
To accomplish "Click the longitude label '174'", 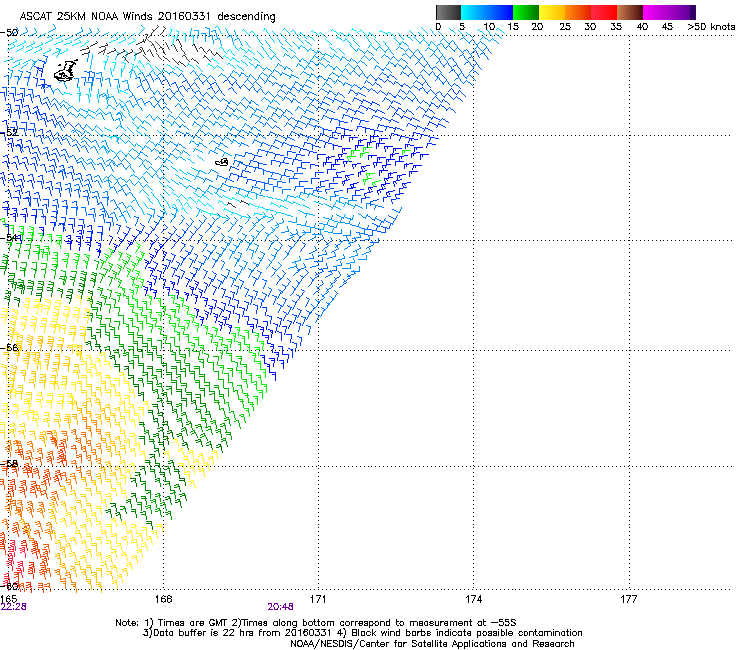I will point(473,599).
